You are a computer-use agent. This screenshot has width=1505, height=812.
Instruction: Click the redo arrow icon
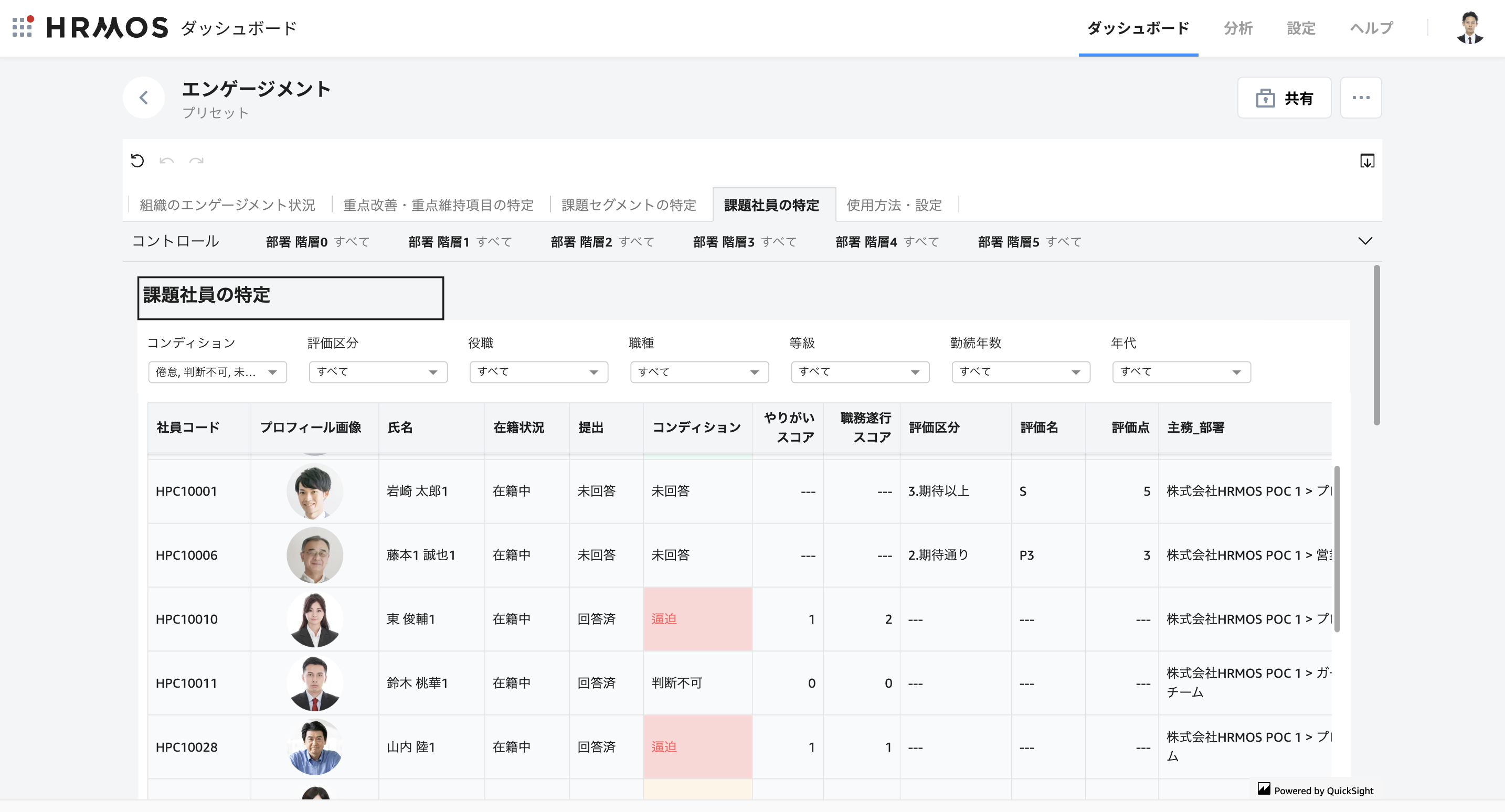(196, 161)
